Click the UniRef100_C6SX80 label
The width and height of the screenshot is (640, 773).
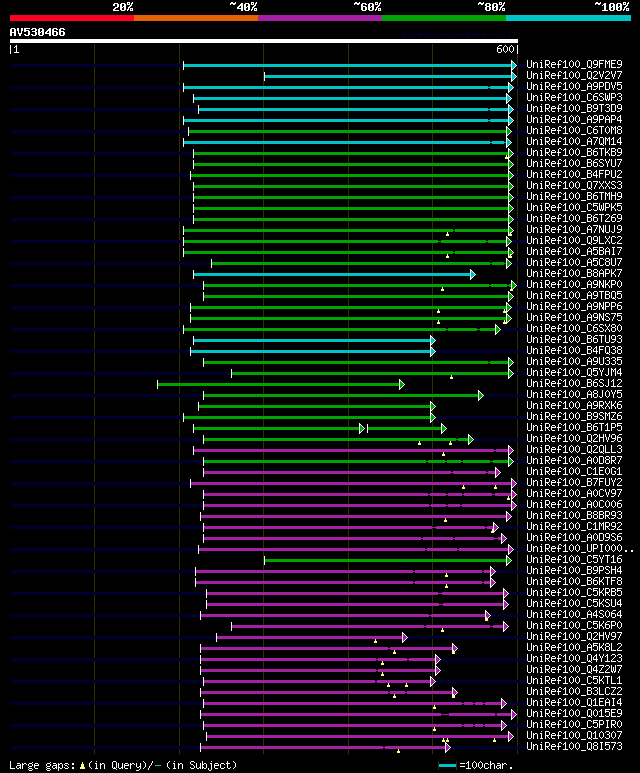pos(574,328)
